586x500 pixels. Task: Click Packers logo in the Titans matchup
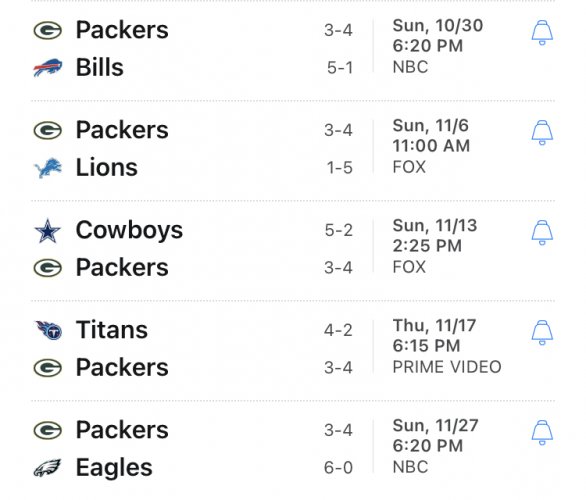47,368
